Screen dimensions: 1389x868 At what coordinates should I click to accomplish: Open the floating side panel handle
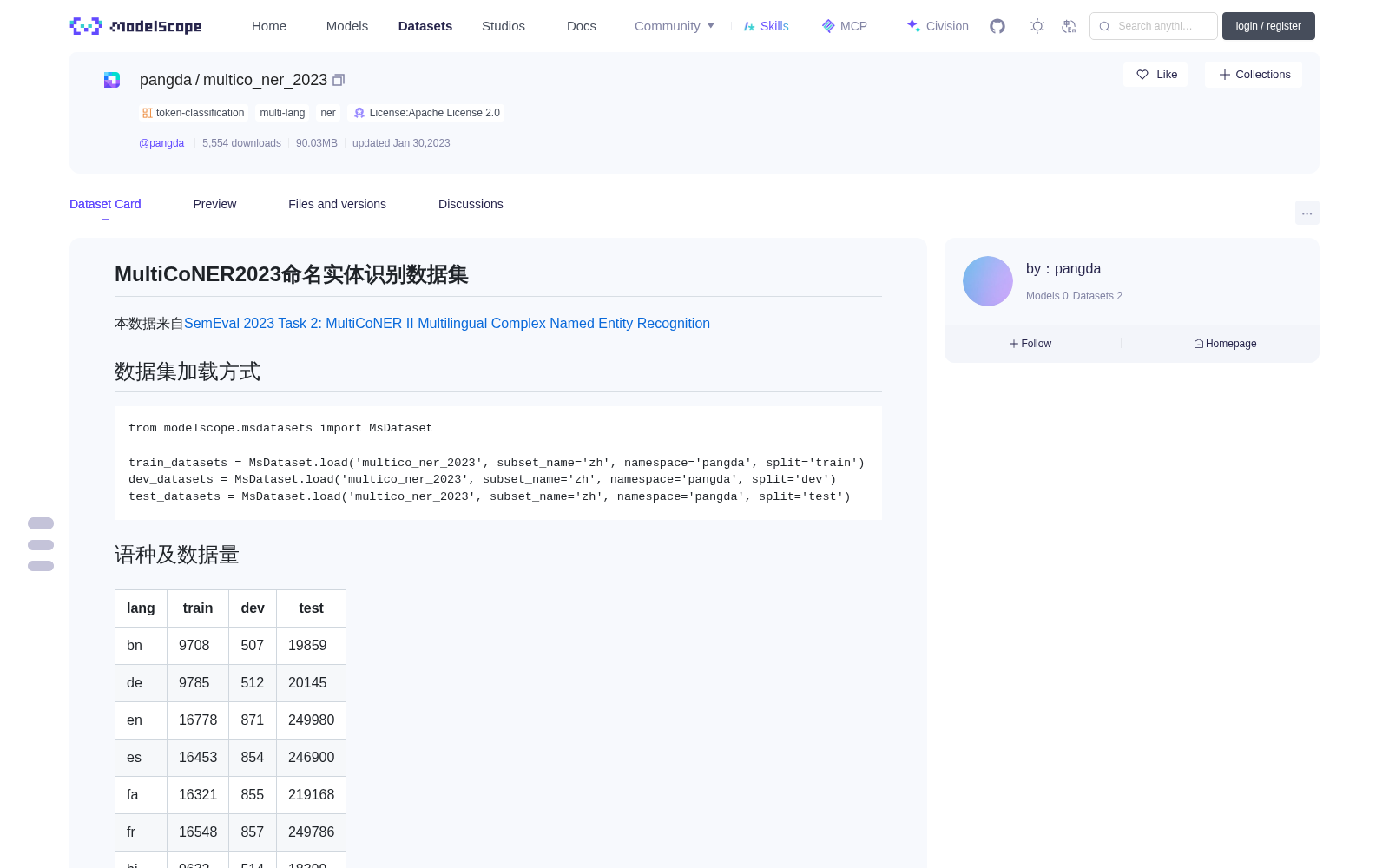point(41,544)
